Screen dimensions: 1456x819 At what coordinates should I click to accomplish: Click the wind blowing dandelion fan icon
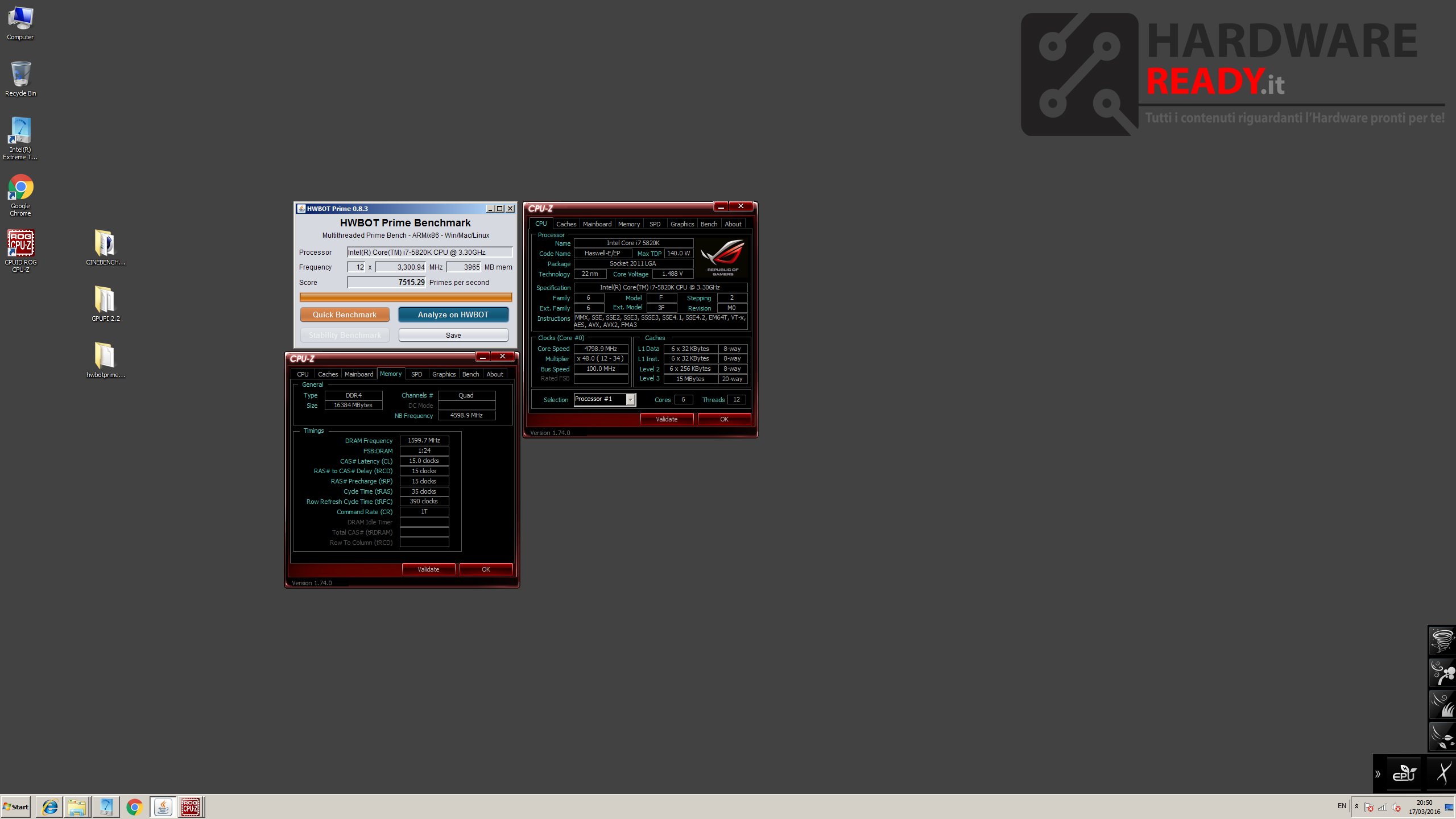1442,673
